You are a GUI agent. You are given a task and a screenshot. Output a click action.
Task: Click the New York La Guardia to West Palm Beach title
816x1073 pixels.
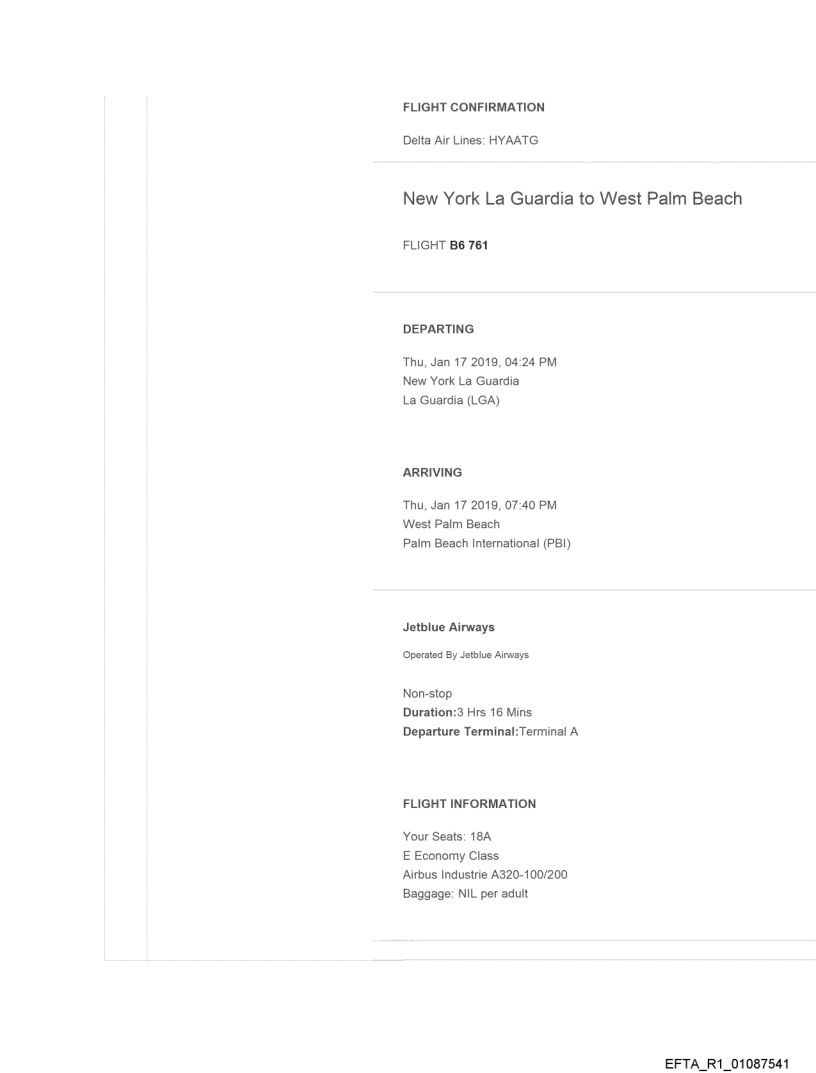(572, 199)
